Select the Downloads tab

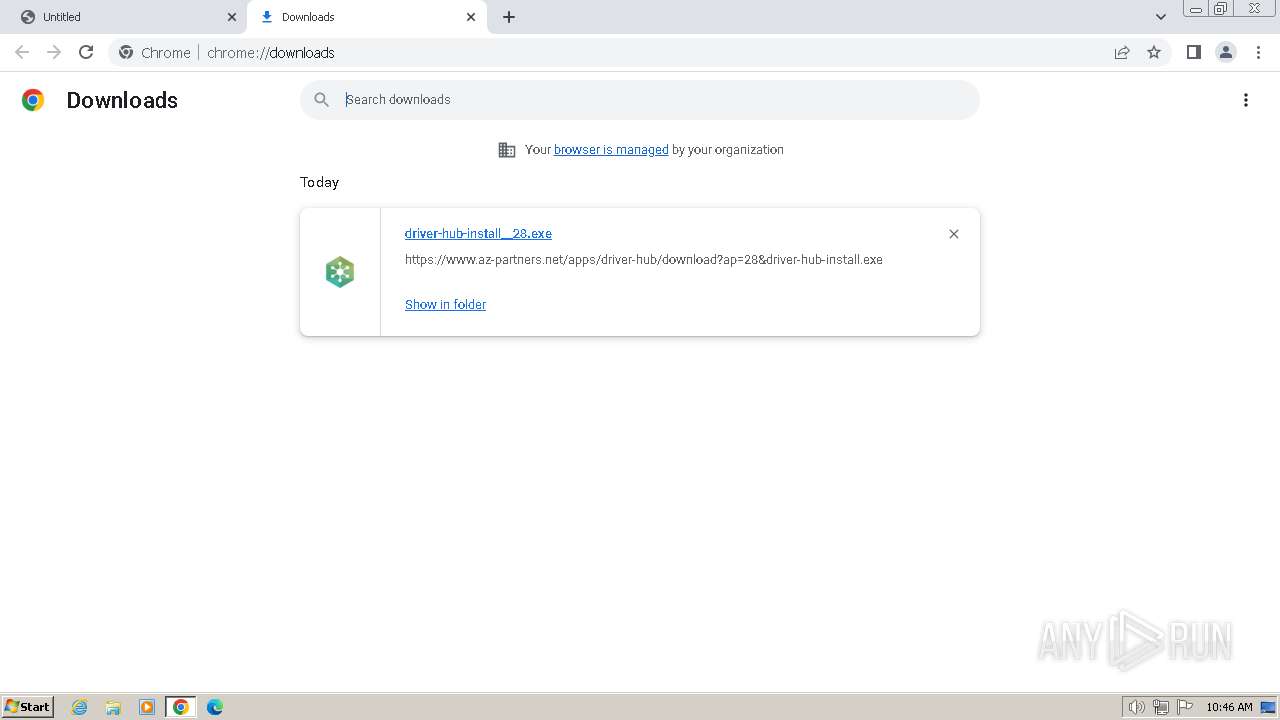tap(368, 17)
